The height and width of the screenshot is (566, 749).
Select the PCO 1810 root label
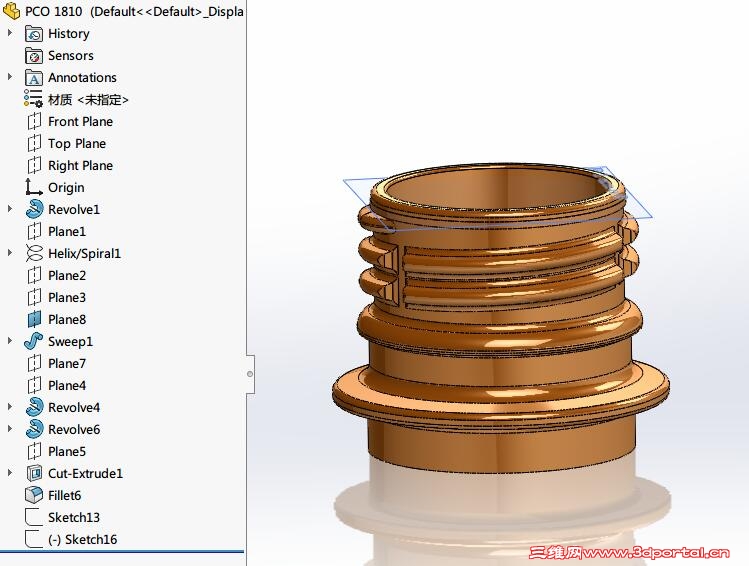click(134, 11)
